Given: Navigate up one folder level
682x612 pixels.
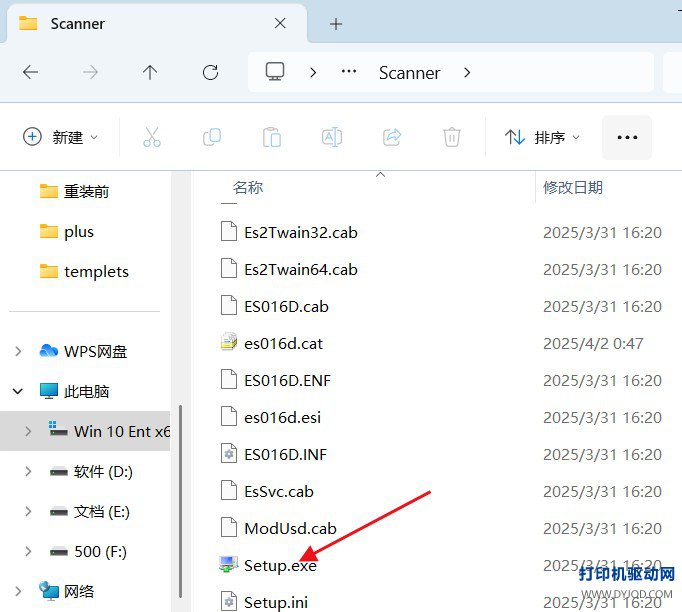Looking at the screenshot, I should [150, 72].
